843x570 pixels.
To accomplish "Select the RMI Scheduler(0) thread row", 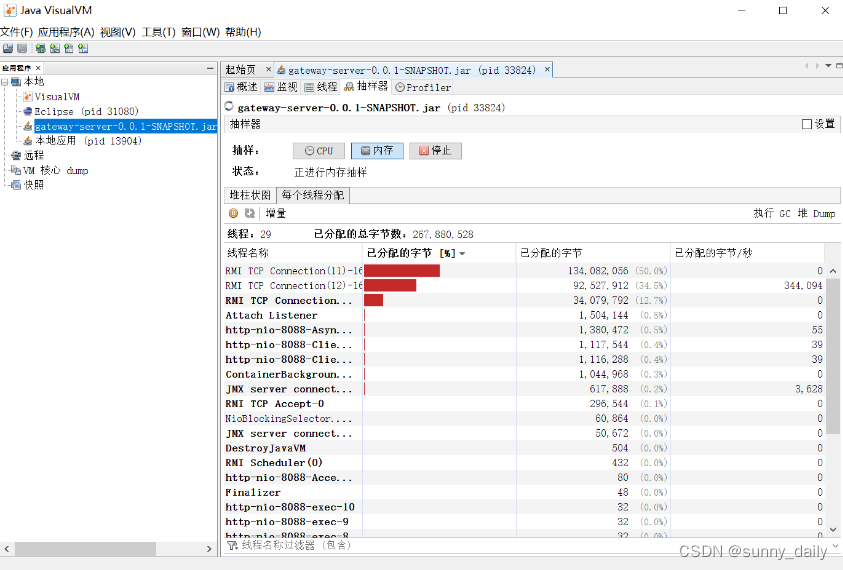I will click(524, 463).
